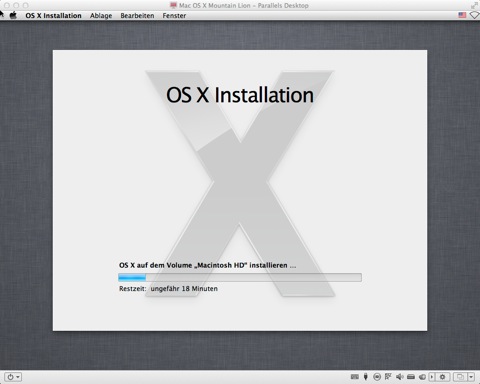
Task: Click the CD/DVD drive status icon
Action: pos(377,377)
